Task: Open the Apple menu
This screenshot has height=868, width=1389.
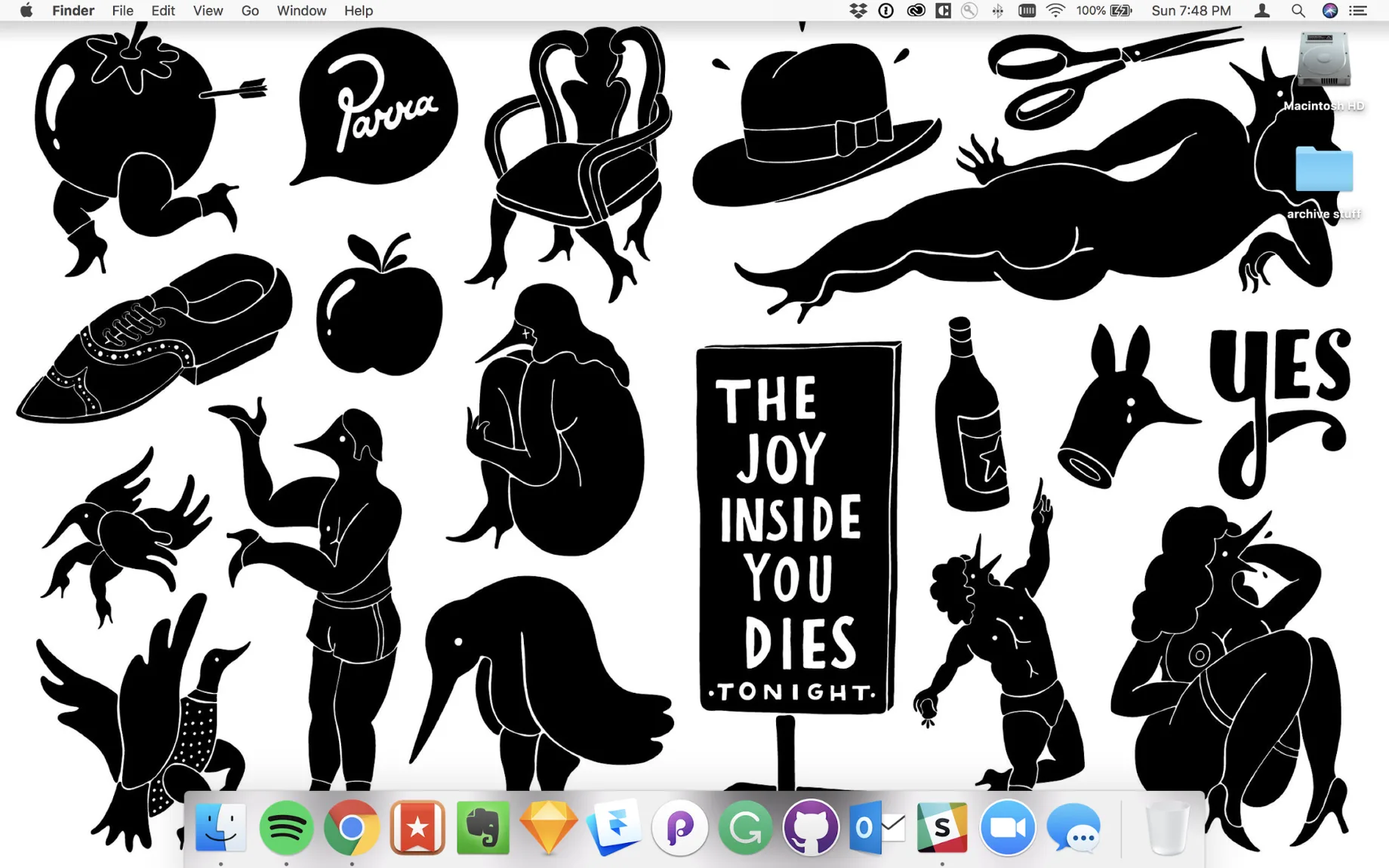Action: click(x=26, y=11)
